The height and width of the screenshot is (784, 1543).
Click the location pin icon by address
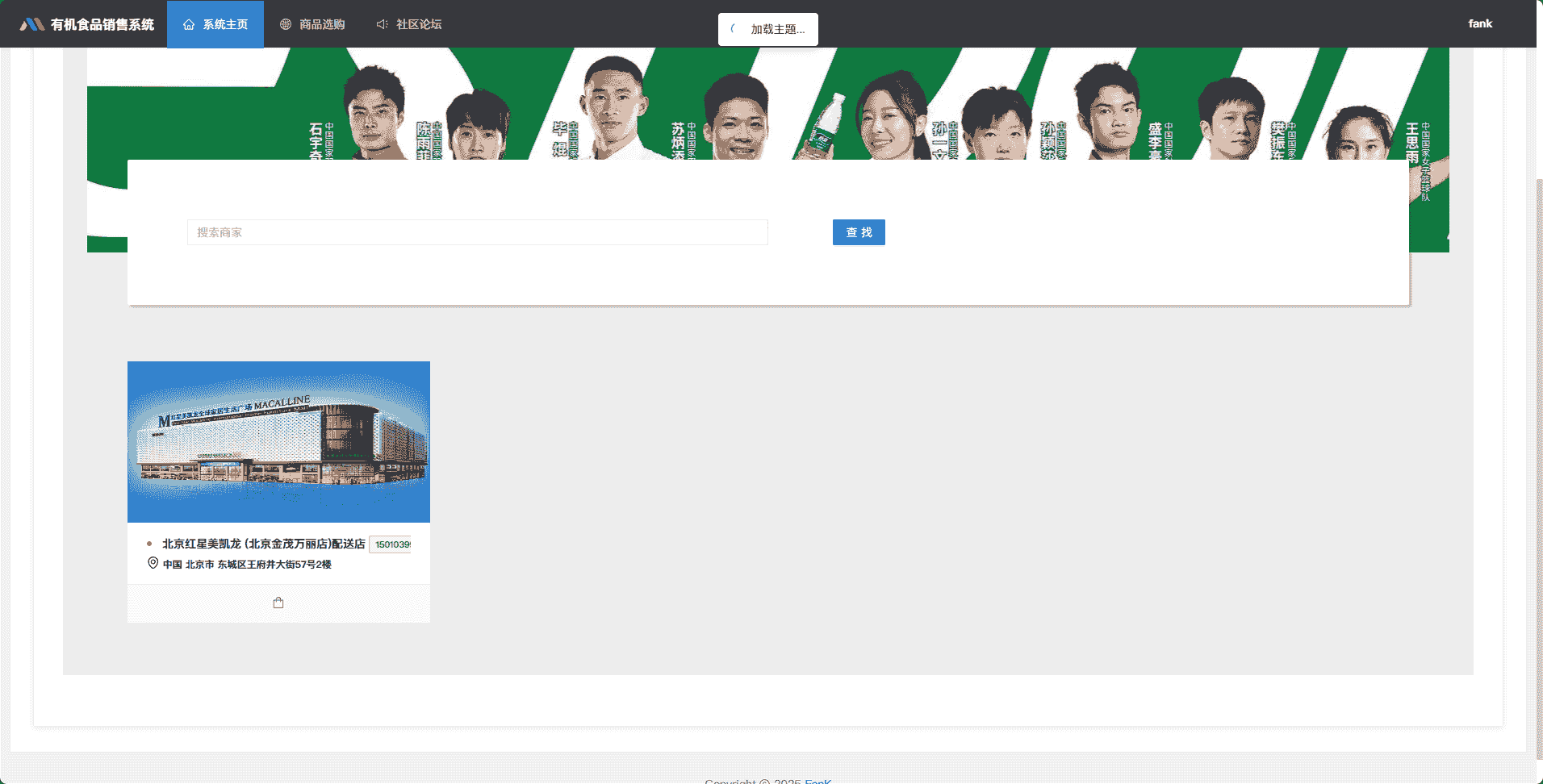point(153,563)
